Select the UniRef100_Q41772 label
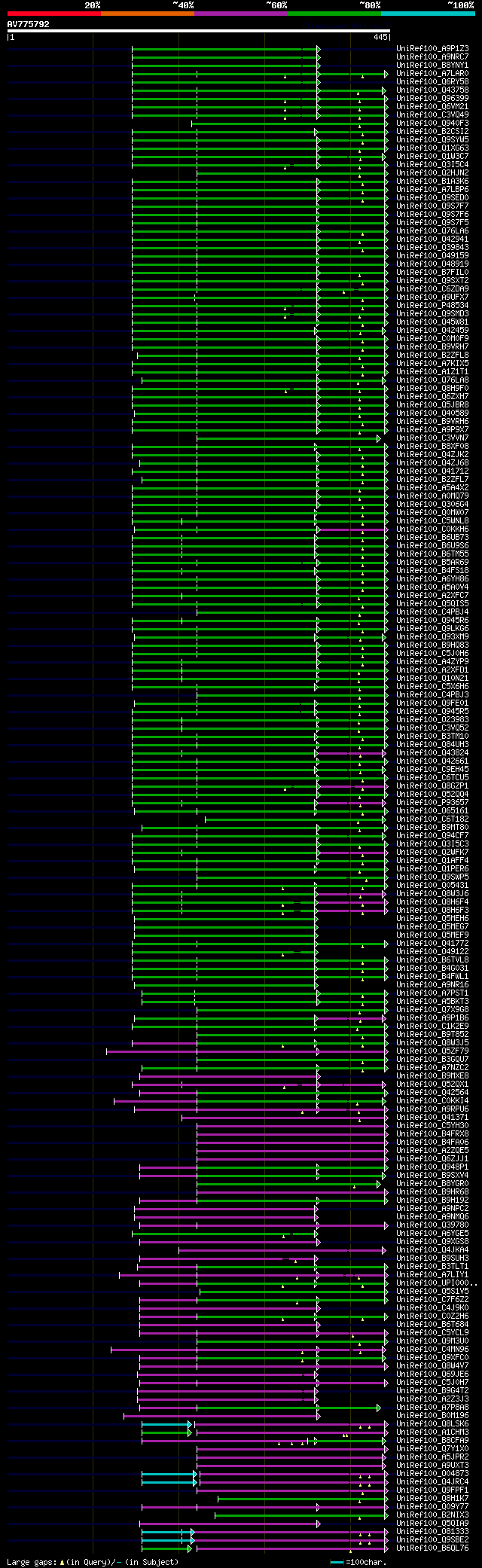 click(432, 943)
